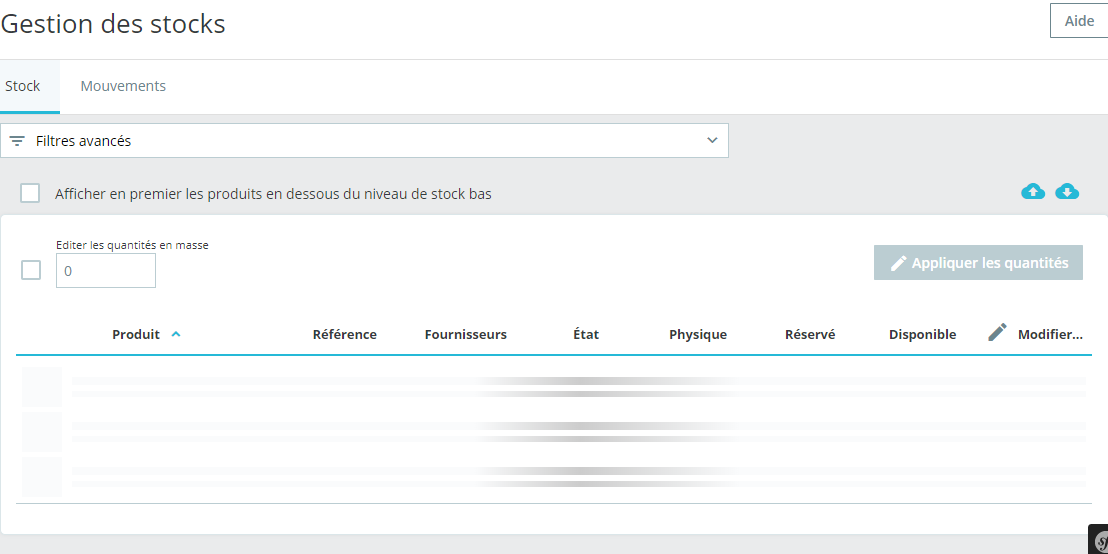Click the Produit sort arrow icon
The width and height of the screenshot is (1108, 554).
tap(176, 334)
